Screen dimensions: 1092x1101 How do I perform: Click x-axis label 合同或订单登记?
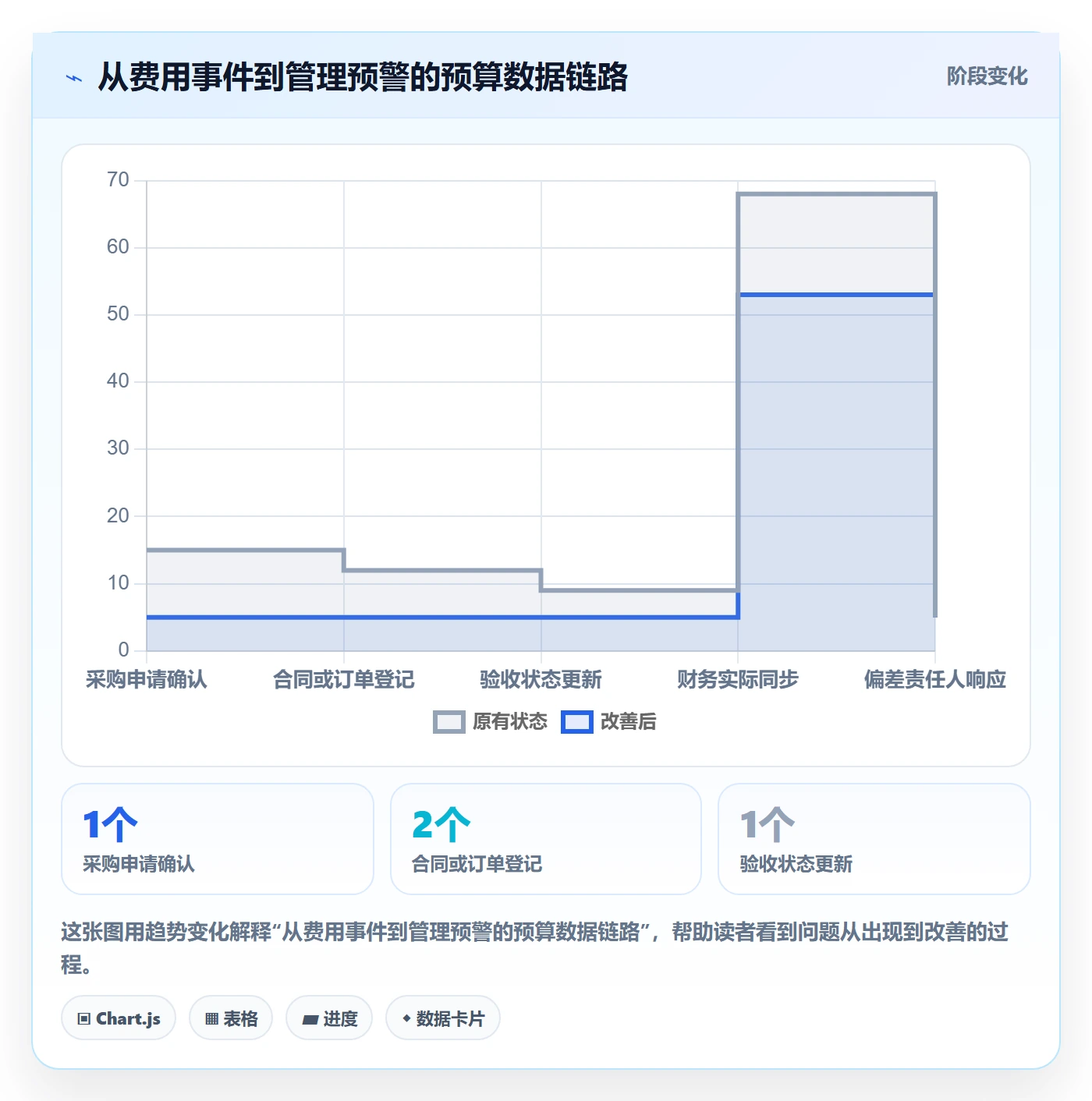(x=344, y=679)
